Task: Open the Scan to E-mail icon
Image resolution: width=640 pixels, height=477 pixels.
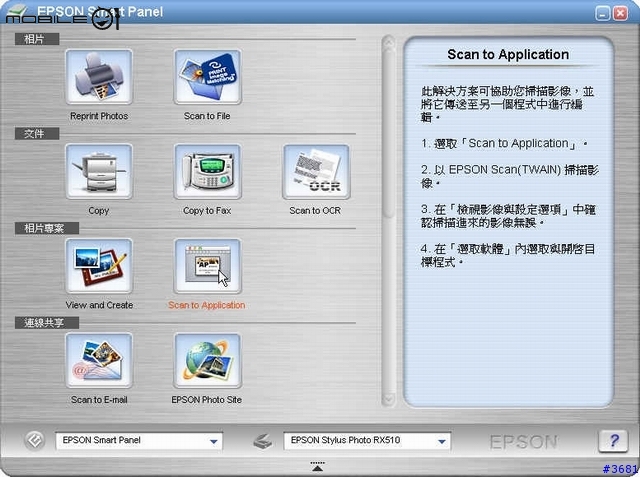Action: click(99, 361)
